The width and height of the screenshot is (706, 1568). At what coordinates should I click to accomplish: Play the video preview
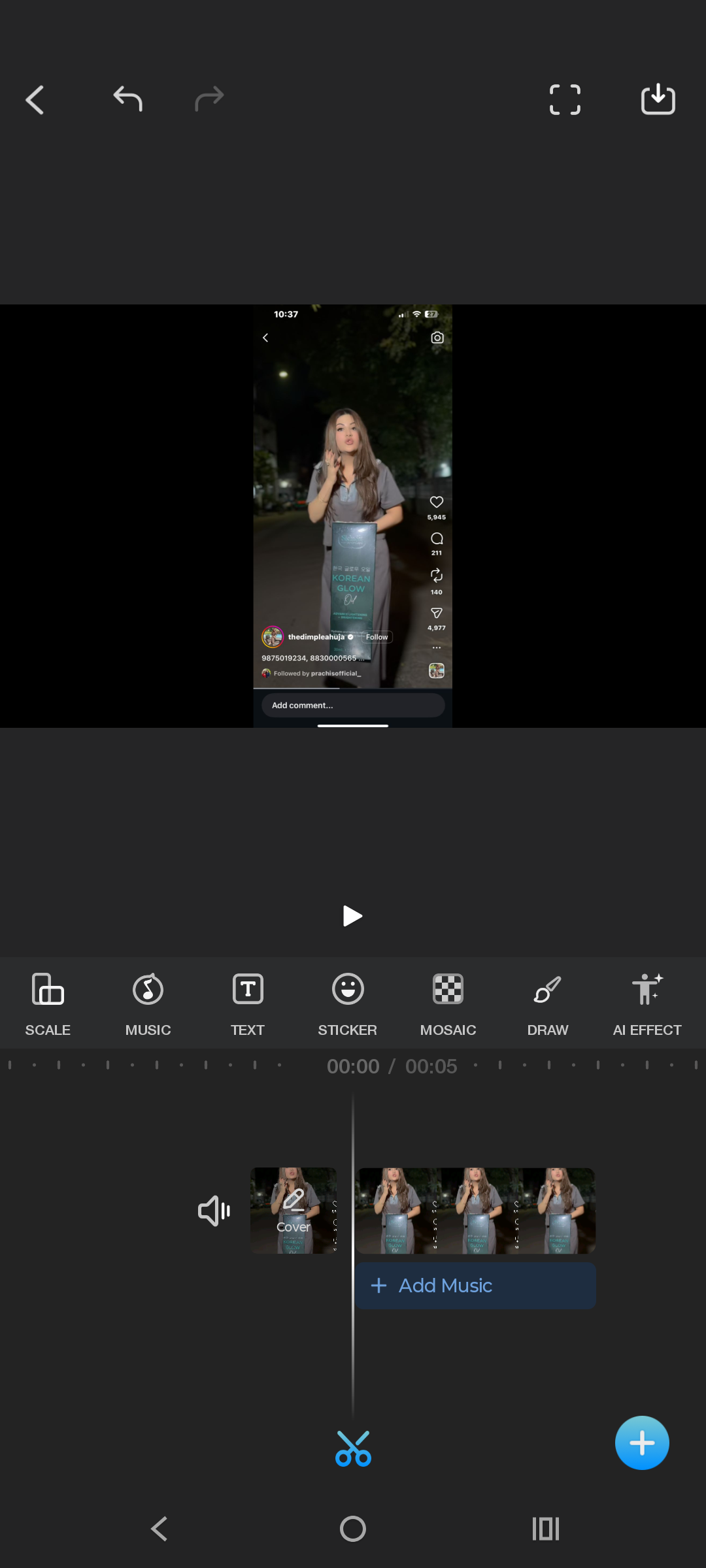click(x=352, y=916)
